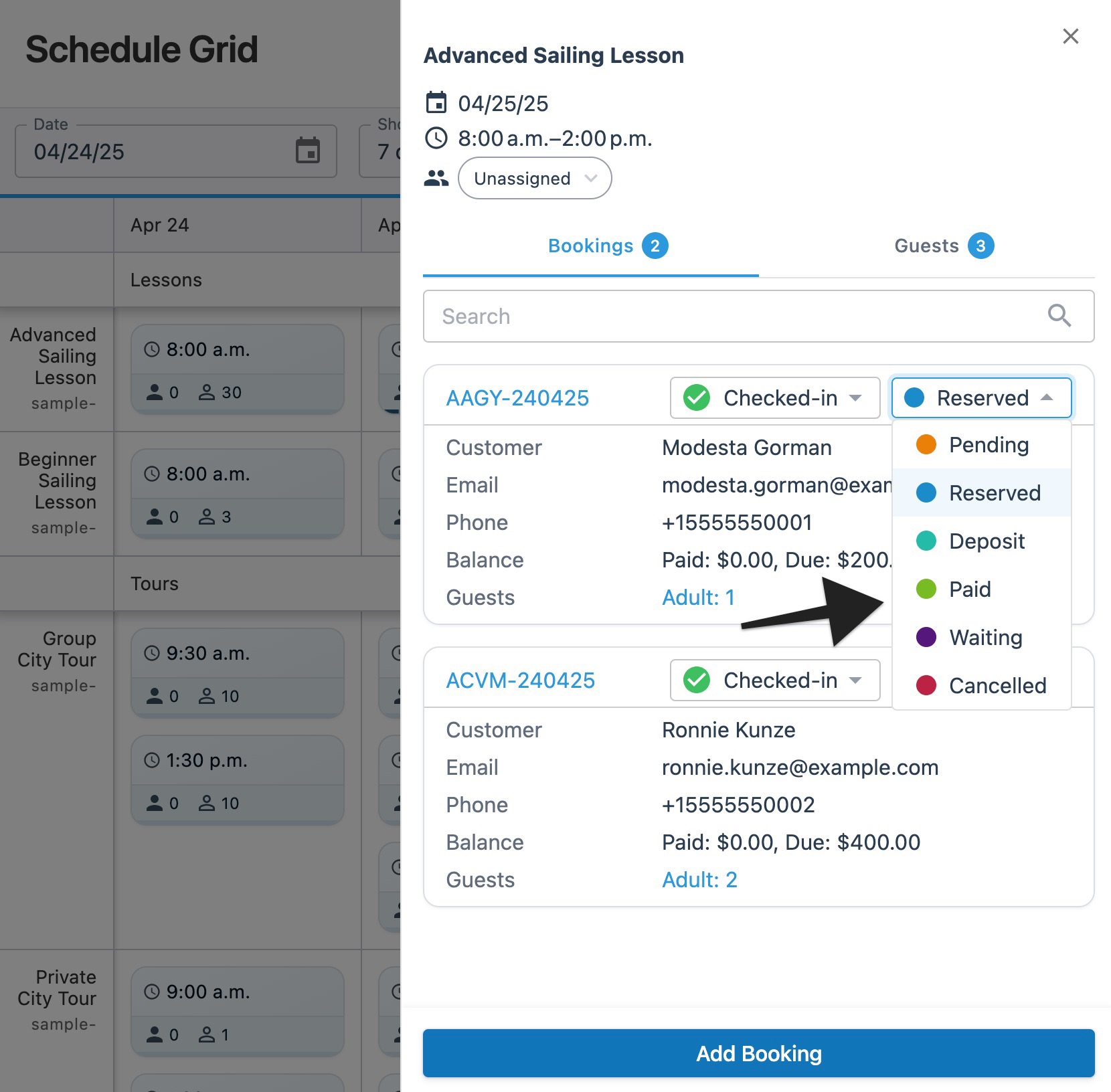Click Paid: $0.00, Due: $400.00 balance

(x=791, y=842)
